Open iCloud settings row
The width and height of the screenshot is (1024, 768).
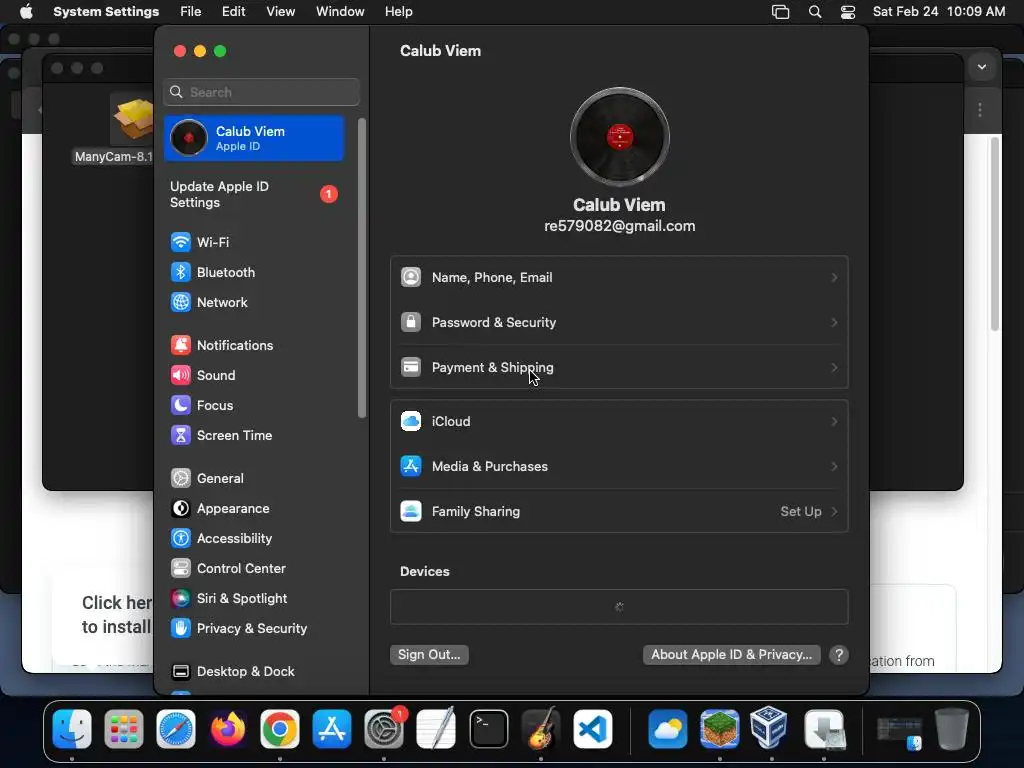tap(619, 422)
